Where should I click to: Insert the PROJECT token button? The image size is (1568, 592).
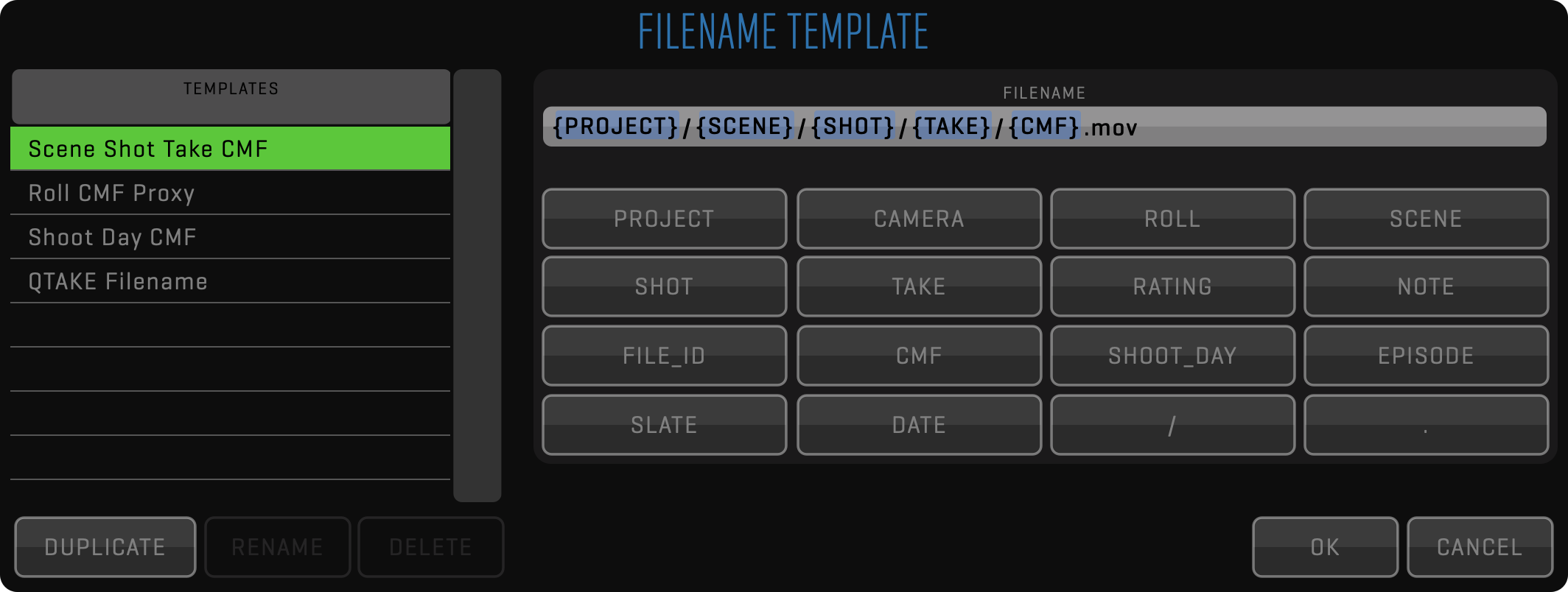coord(664,219)
